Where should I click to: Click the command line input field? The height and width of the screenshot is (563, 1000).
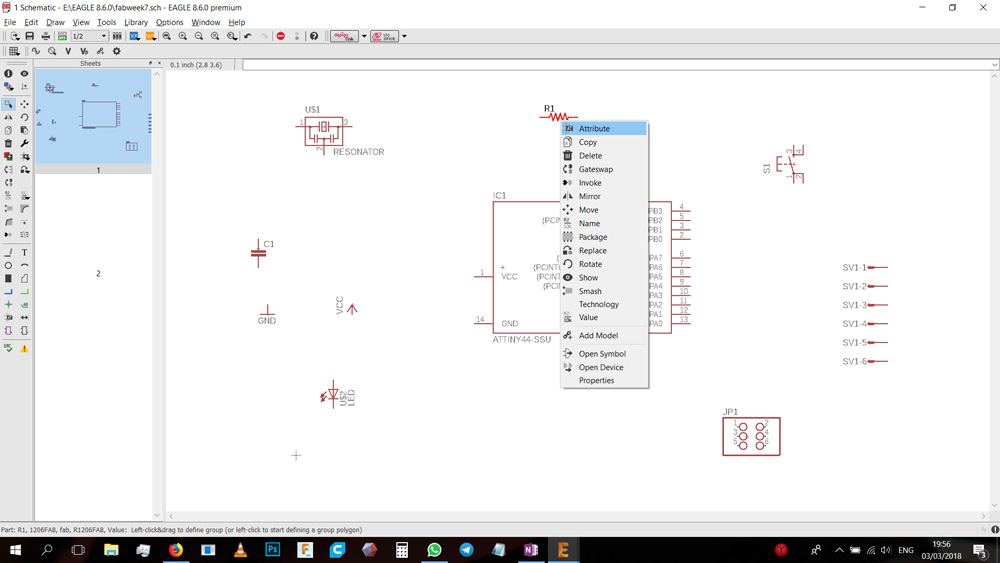pos(616,64)
